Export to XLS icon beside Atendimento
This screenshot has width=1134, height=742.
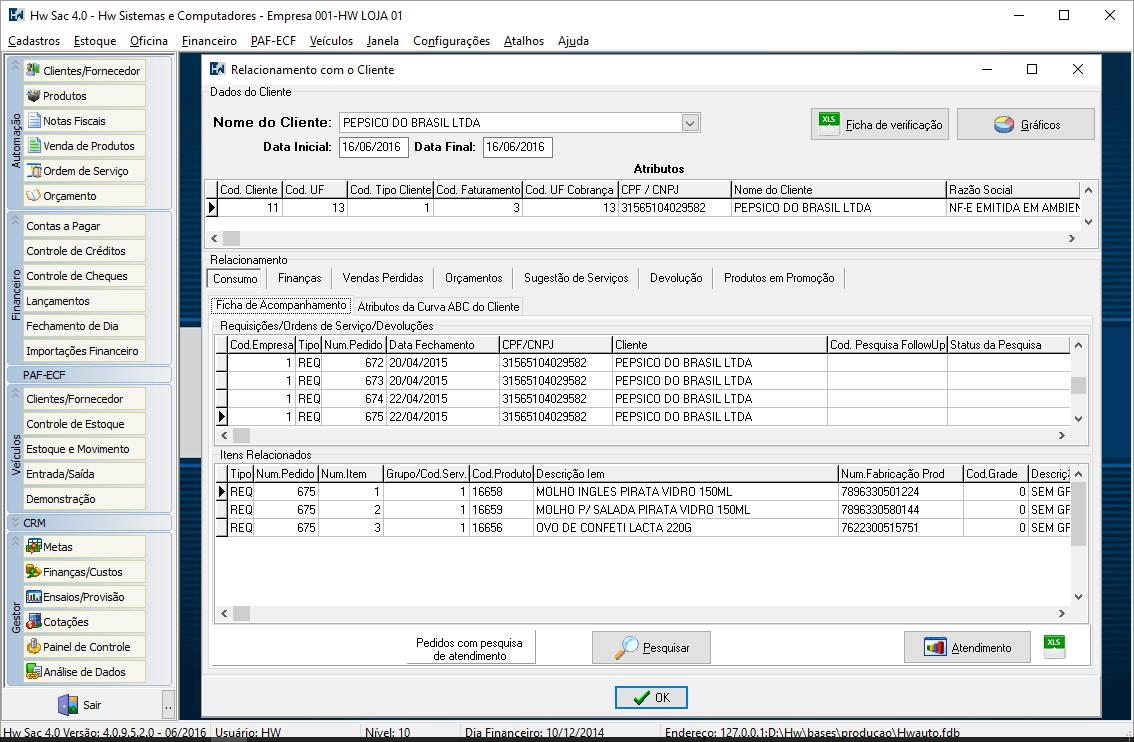(x=1054, y=647)
